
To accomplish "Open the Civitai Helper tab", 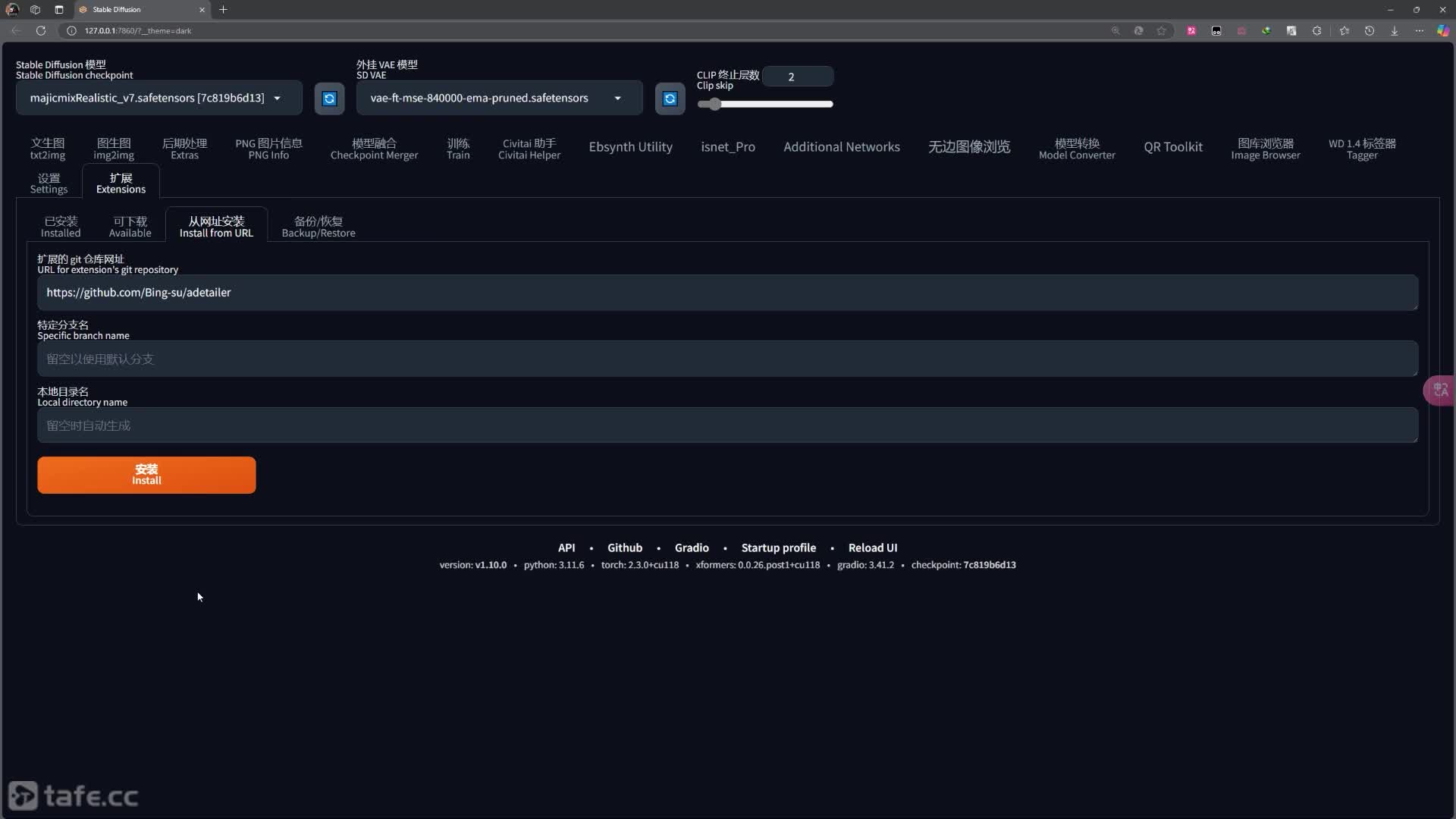I will coord(529,149).
